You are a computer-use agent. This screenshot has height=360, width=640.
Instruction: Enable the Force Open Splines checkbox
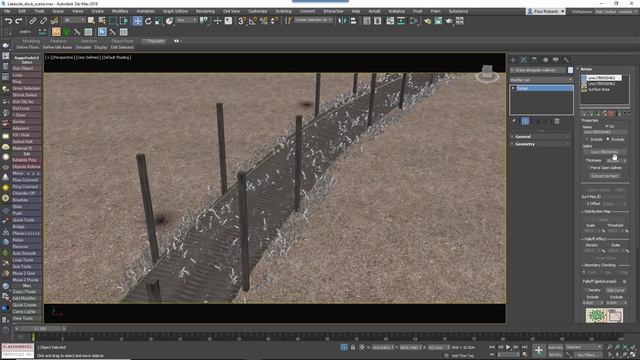click(588, 168)
